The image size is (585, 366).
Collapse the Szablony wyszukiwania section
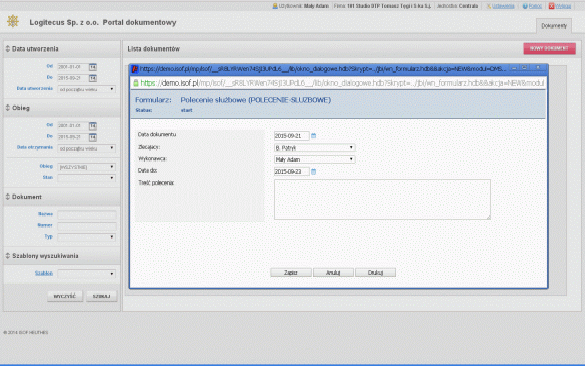tap(7, 256)
